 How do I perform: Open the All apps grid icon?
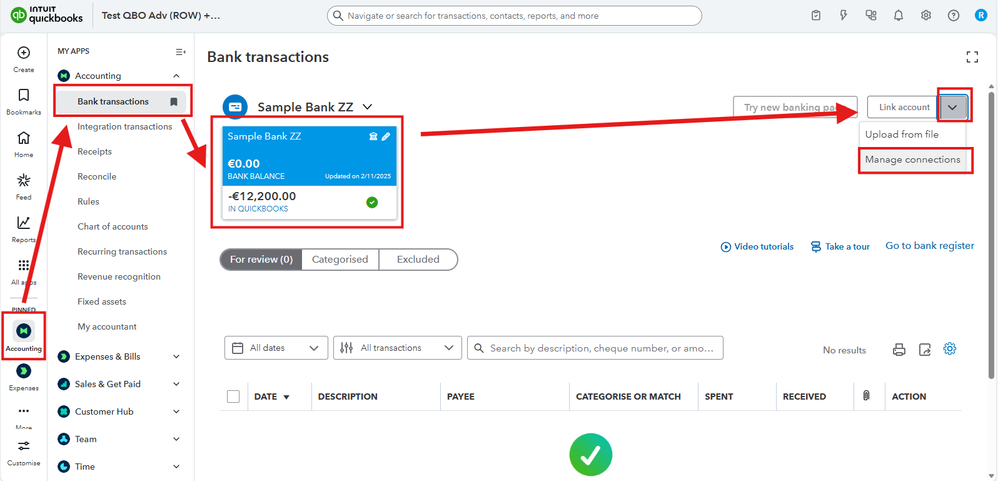coord(23,265)
